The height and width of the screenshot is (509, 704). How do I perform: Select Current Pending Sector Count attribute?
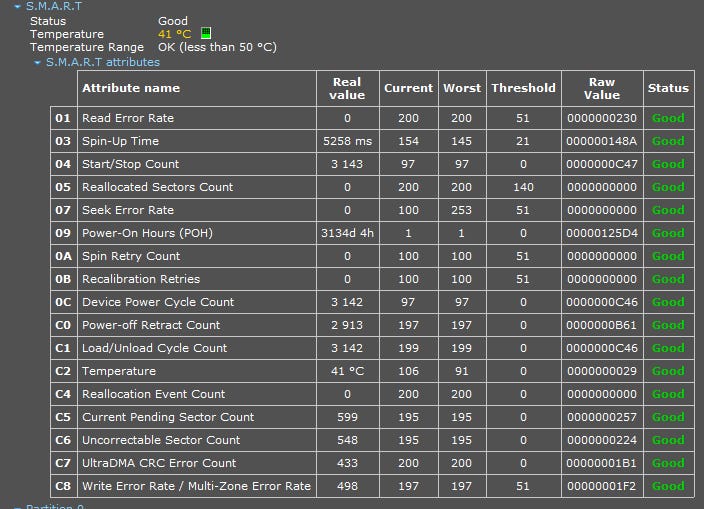168,417
